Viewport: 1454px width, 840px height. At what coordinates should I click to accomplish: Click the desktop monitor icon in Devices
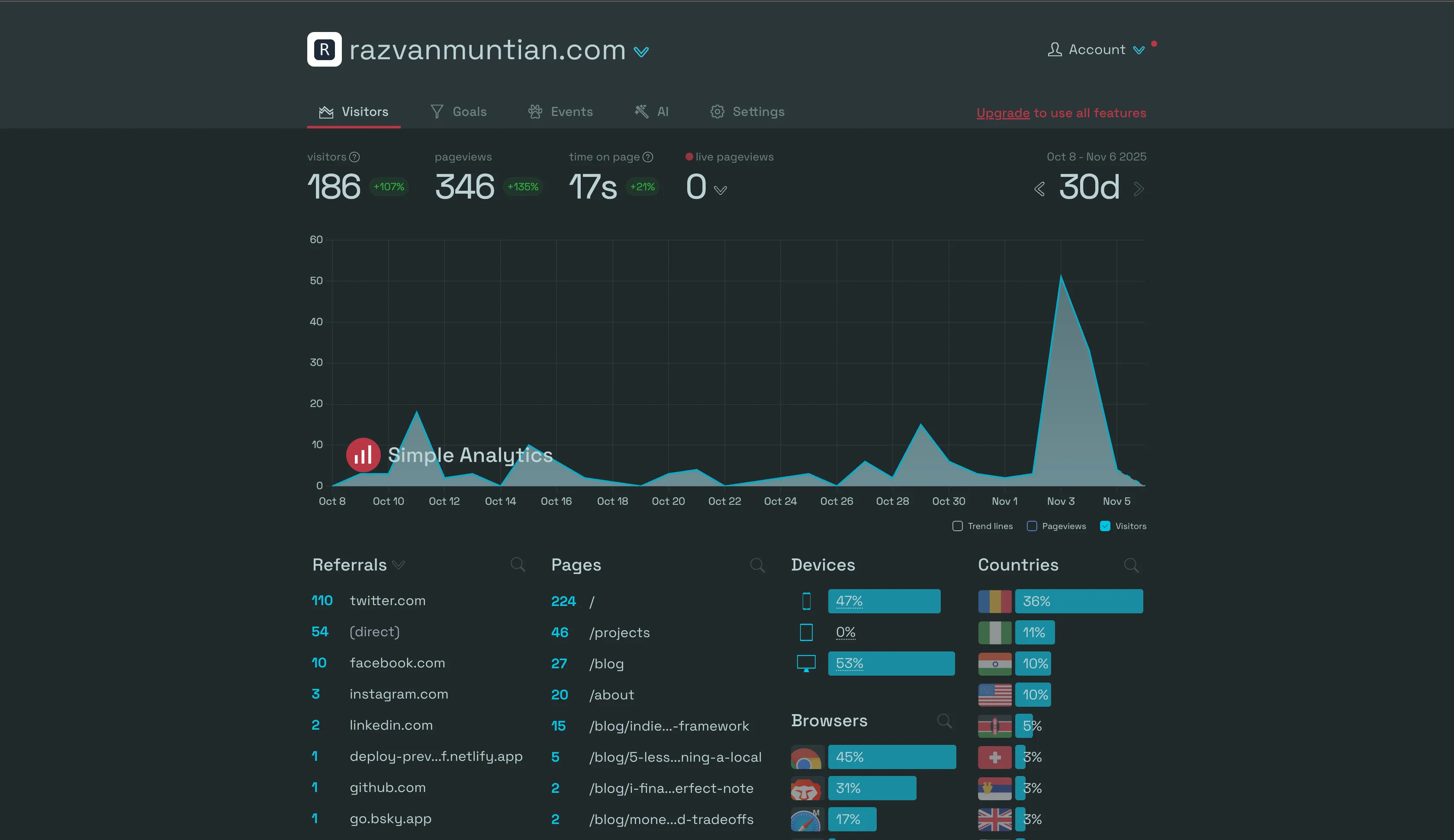point(806,664)
